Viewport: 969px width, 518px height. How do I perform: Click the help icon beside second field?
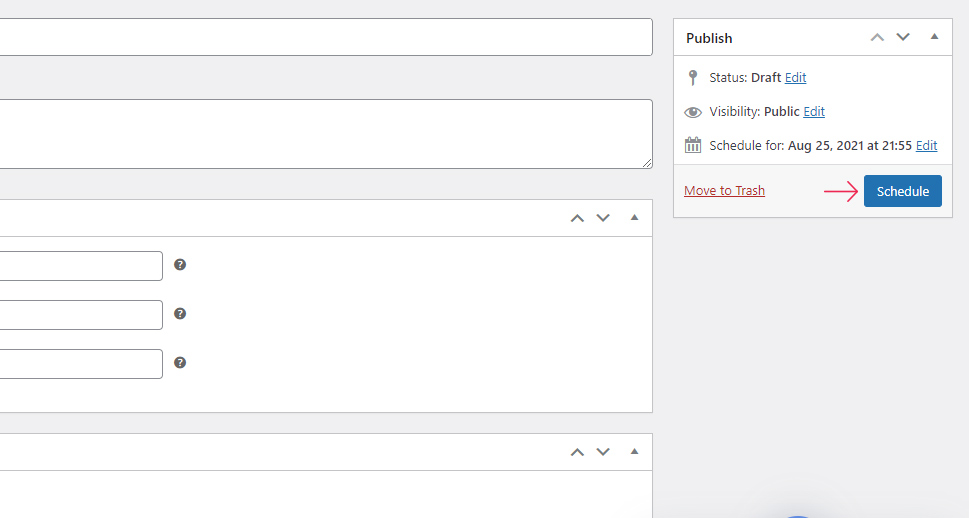[x=180, y=314]
